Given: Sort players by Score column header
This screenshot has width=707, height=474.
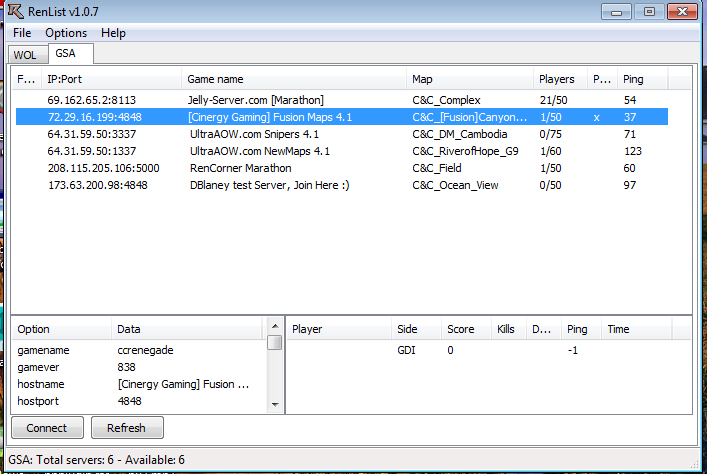Looking at the screenshot, I should click(x=460, y=329).
